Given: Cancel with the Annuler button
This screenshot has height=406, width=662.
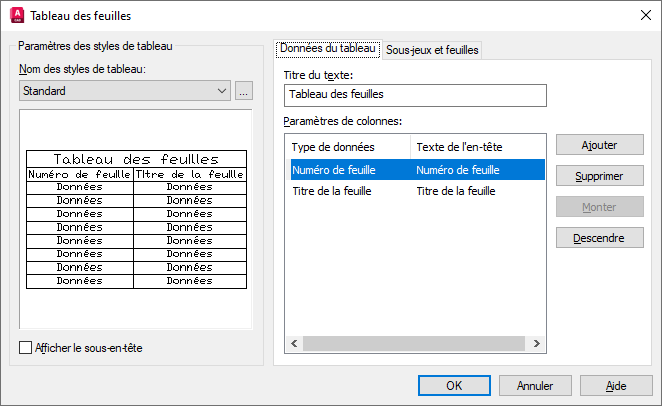Looking at the screenshot, I should coord(536,385).
